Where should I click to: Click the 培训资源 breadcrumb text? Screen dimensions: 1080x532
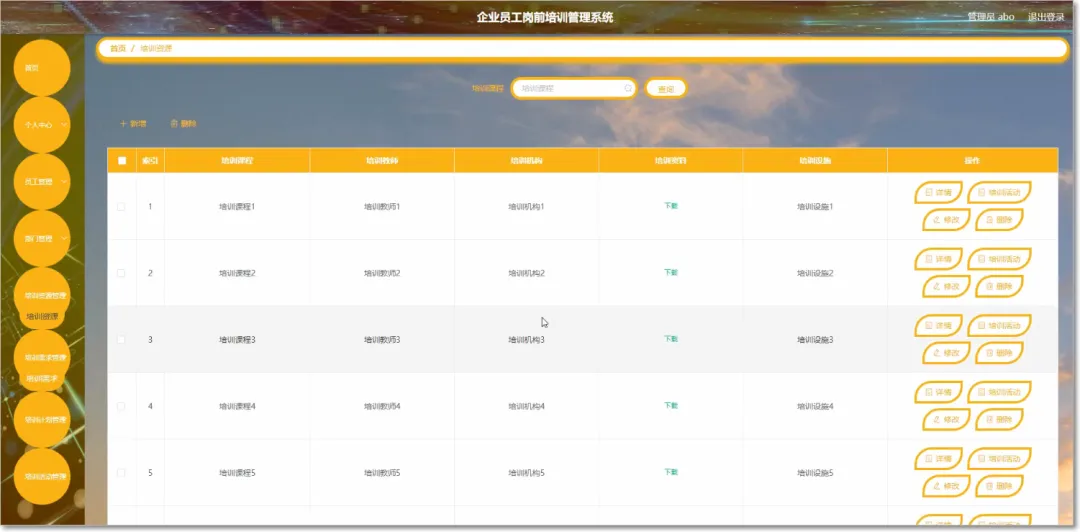(156, 49)
